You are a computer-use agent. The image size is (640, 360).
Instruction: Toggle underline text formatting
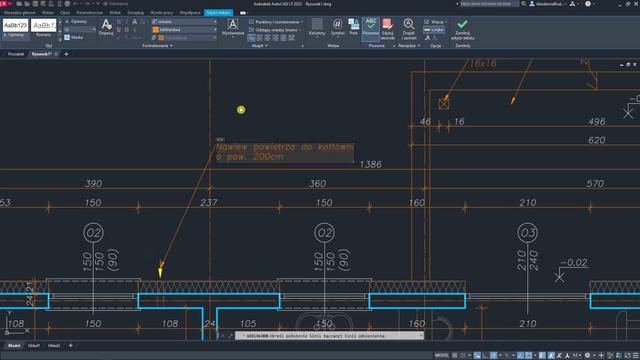[x=119, y=30]
